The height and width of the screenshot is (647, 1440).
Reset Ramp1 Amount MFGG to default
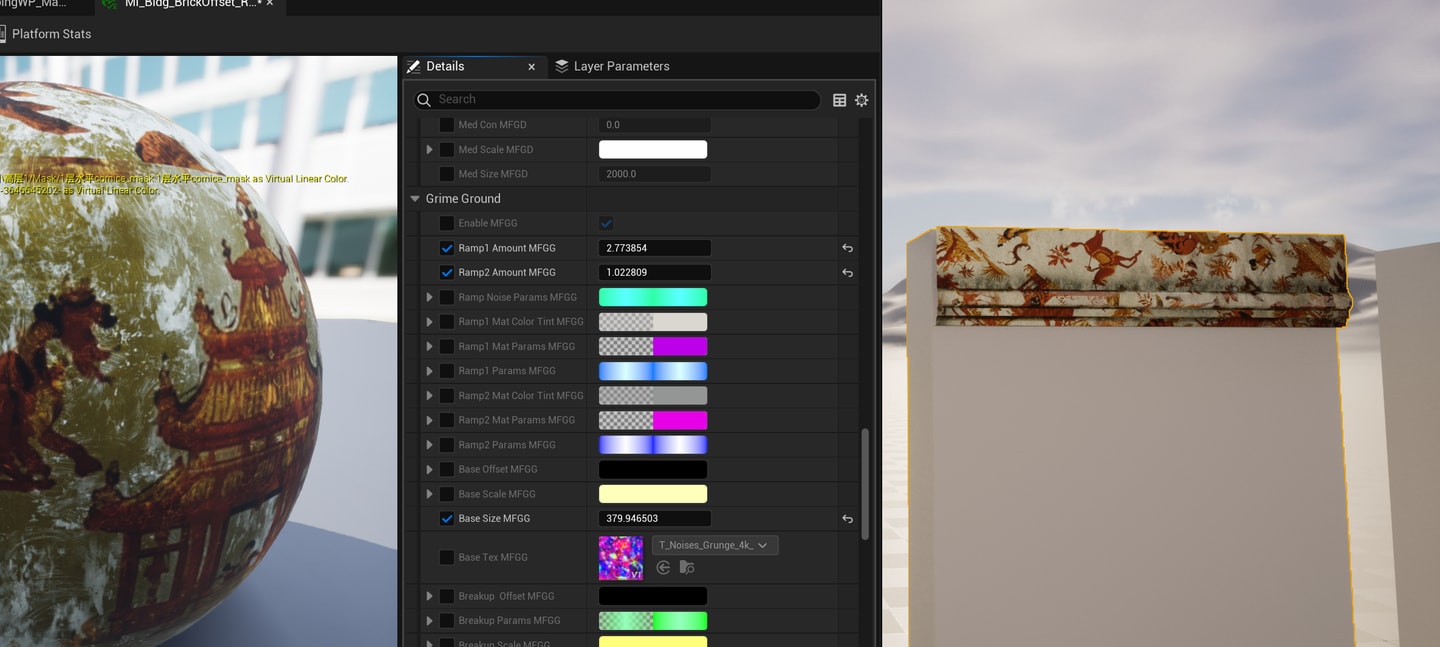847,248
